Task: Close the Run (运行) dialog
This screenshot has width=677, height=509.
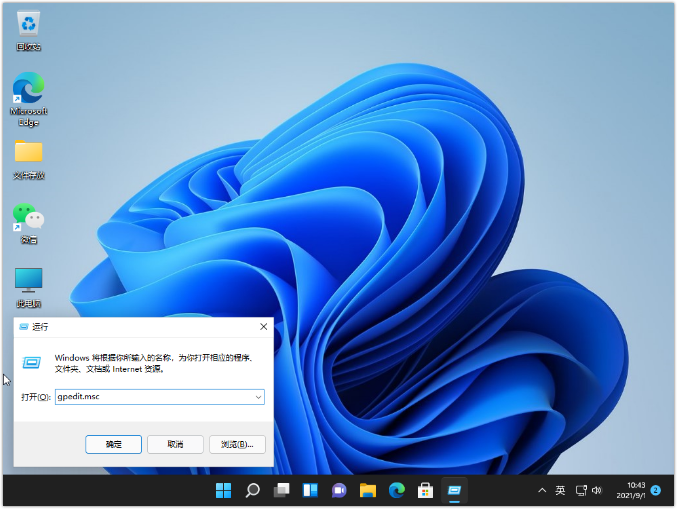Action: 263,327
